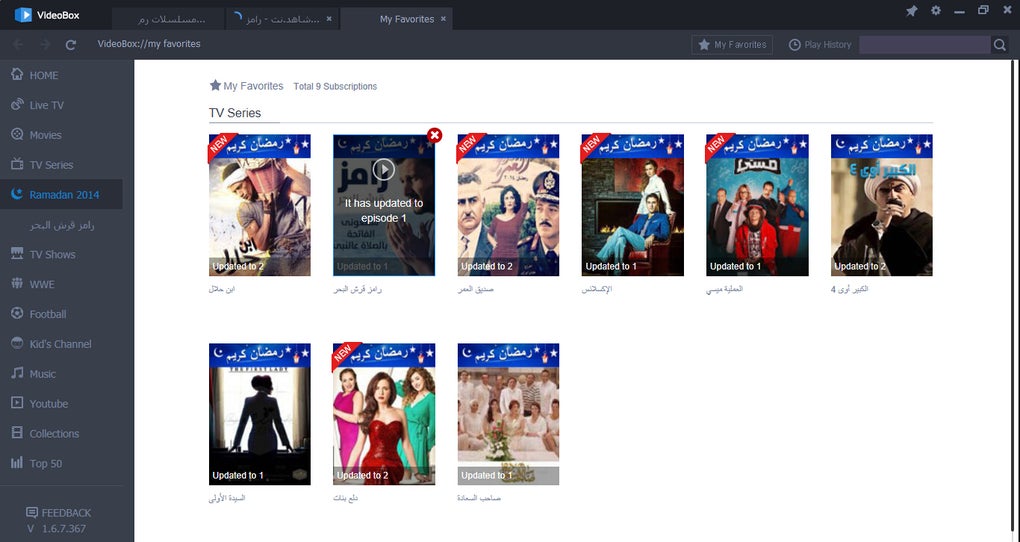Open HOME in the sidebar
This screenshot has width=1020, height=542.
(x=61, y=75)
